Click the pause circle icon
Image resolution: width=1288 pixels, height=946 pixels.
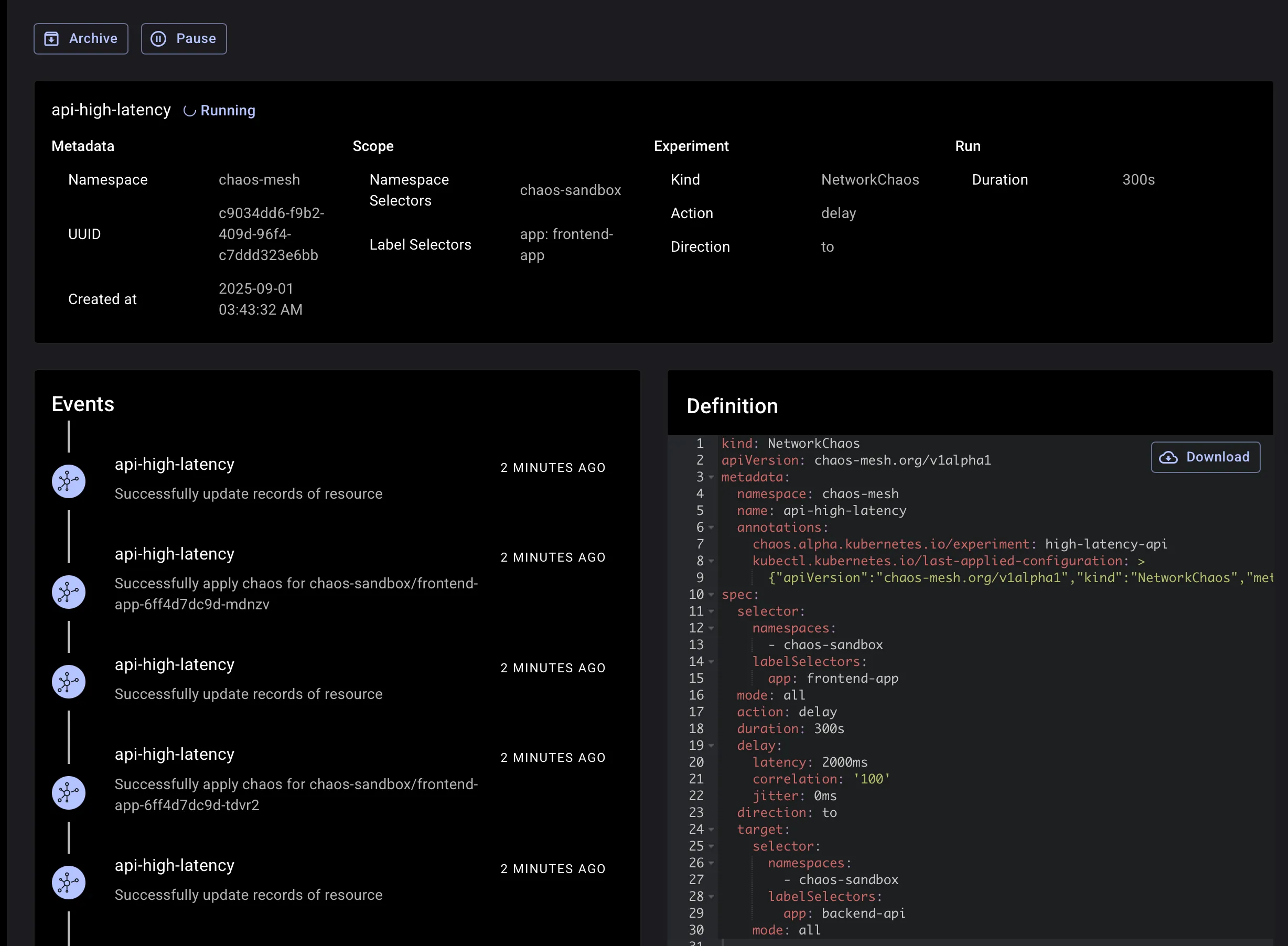pos(158,39)
